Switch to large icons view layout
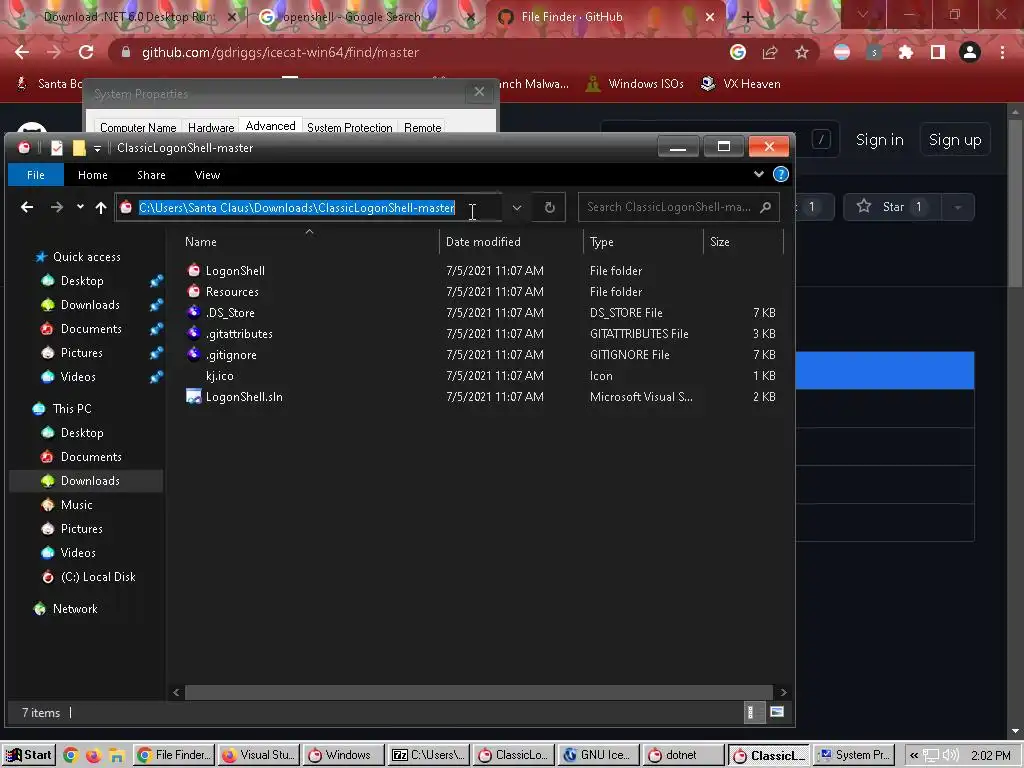The height and width of the screenshot is (768, 1024). pyautogui.click(x=776, y=712)
